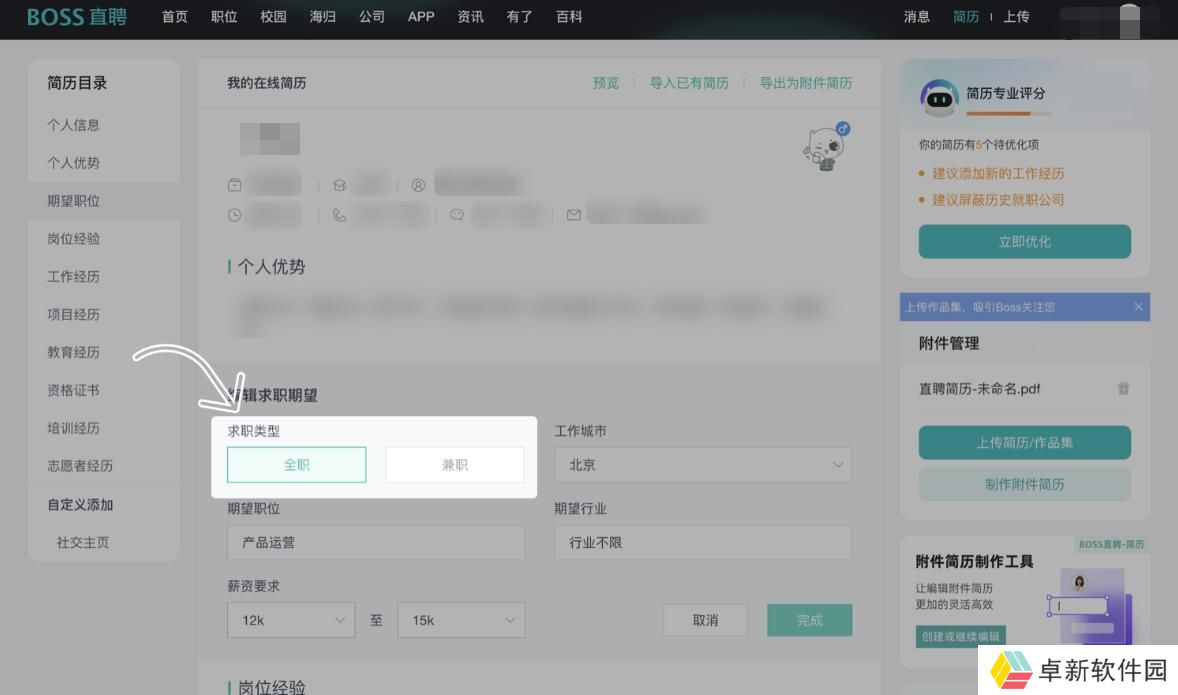Open the 简历 link in header
This screenshot has height=695, width=1178.
click(x=966, y=17)
